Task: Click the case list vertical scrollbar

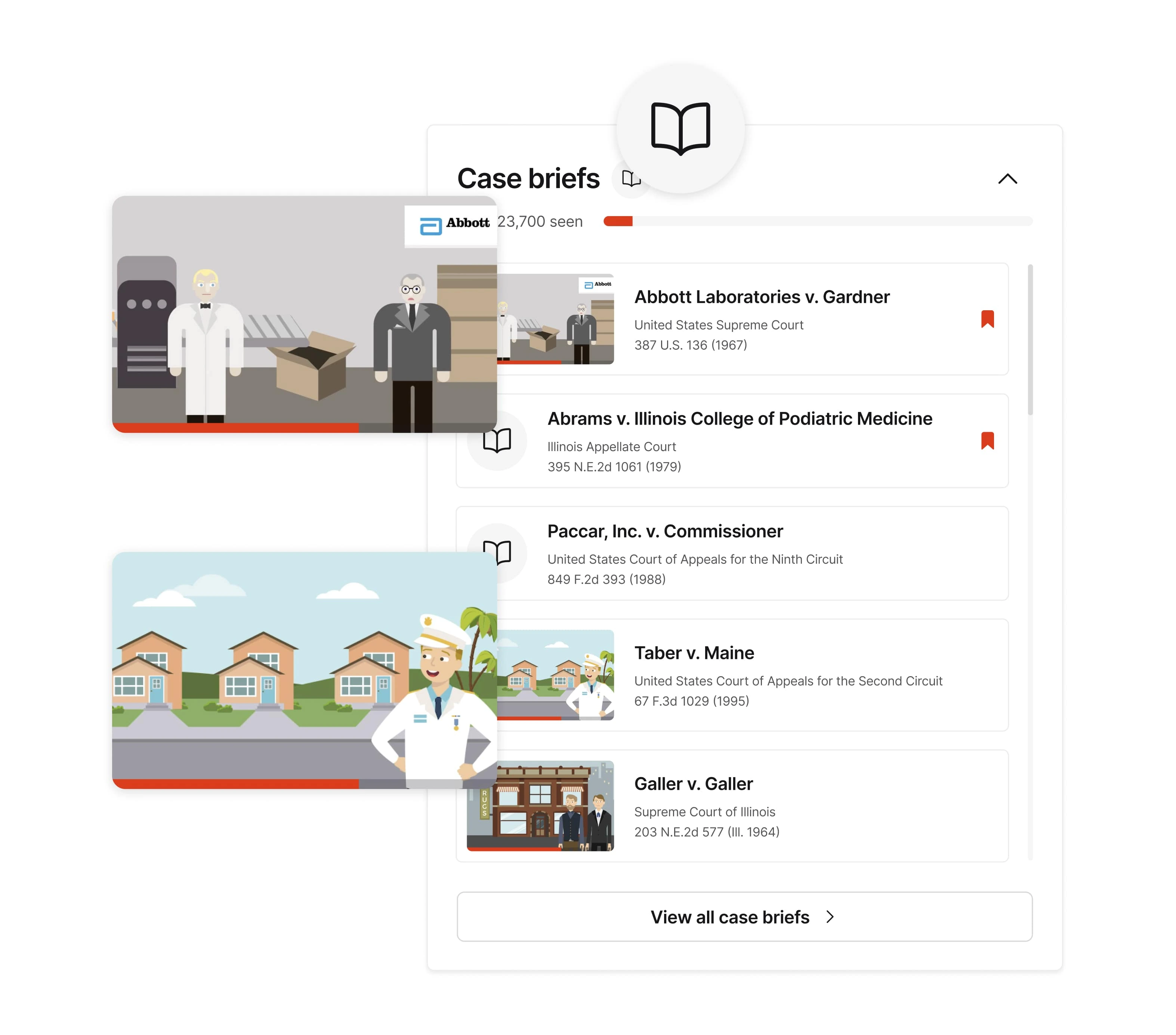Action: tap(1030, 340)
